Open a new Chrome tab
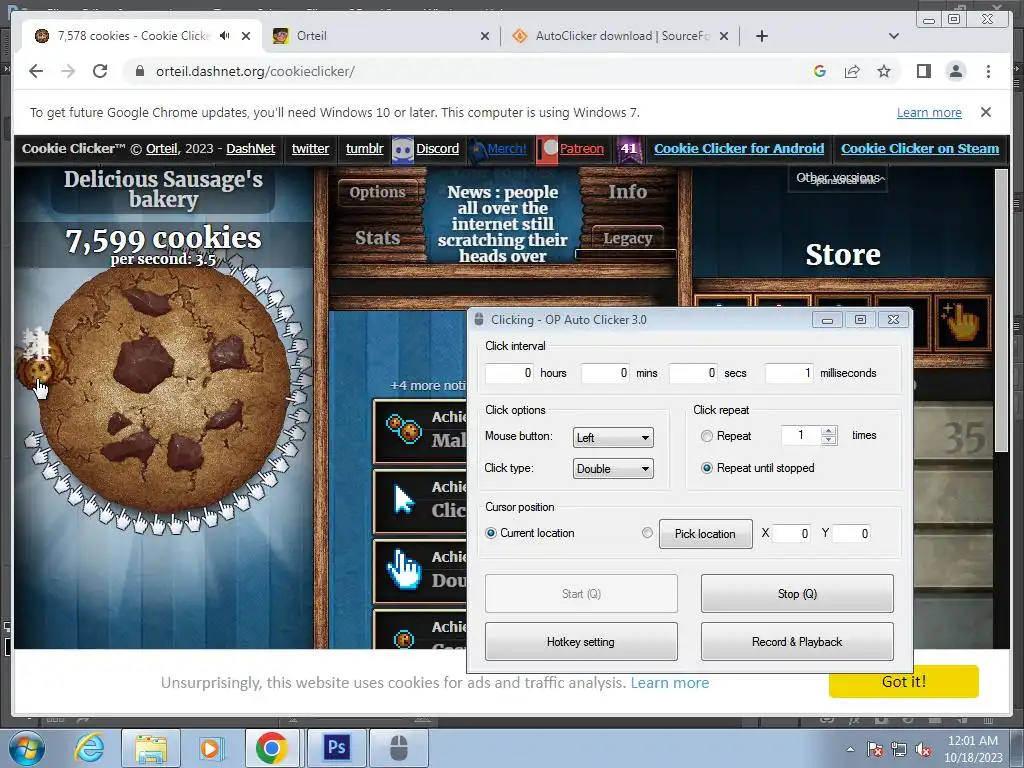Viewport: 1024px width, 768px height. click(x=761, y=36)
